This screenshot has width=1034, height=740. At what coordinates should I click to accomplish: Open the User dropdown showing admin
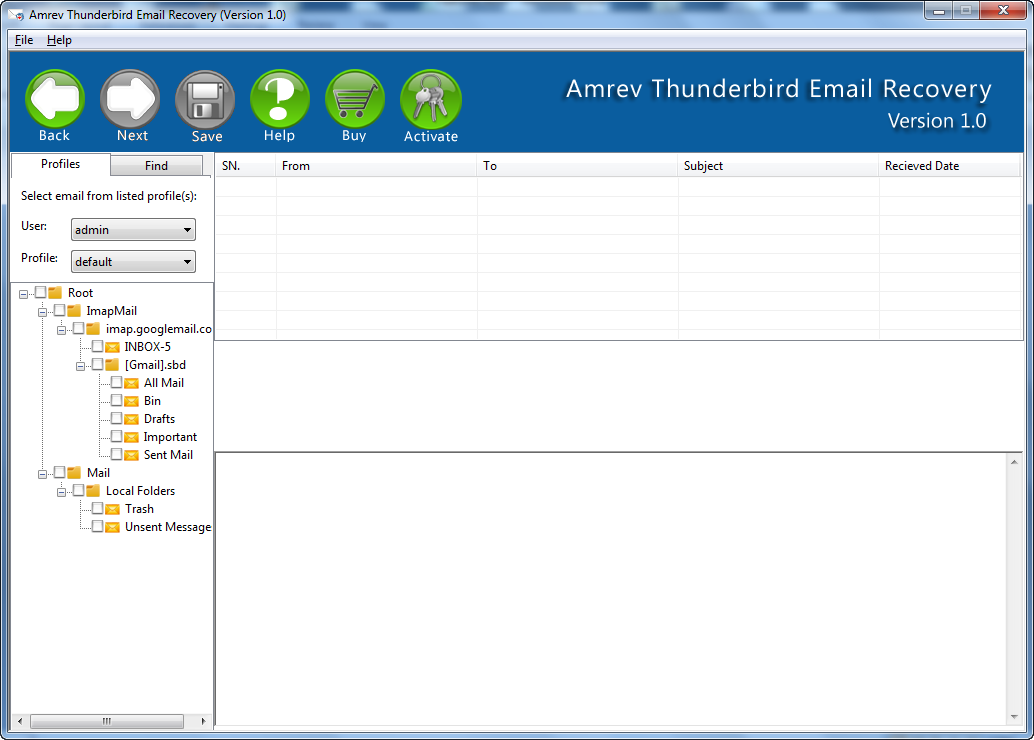pyautogui.click(x=133, y=230)
